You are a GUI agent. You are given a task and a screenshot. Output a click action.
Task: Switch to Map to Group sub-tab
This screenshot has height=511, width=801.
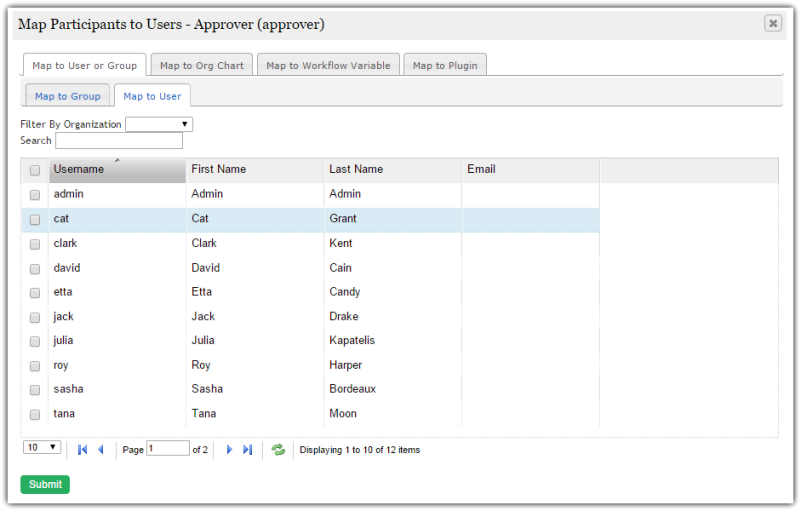pos(67,96)
